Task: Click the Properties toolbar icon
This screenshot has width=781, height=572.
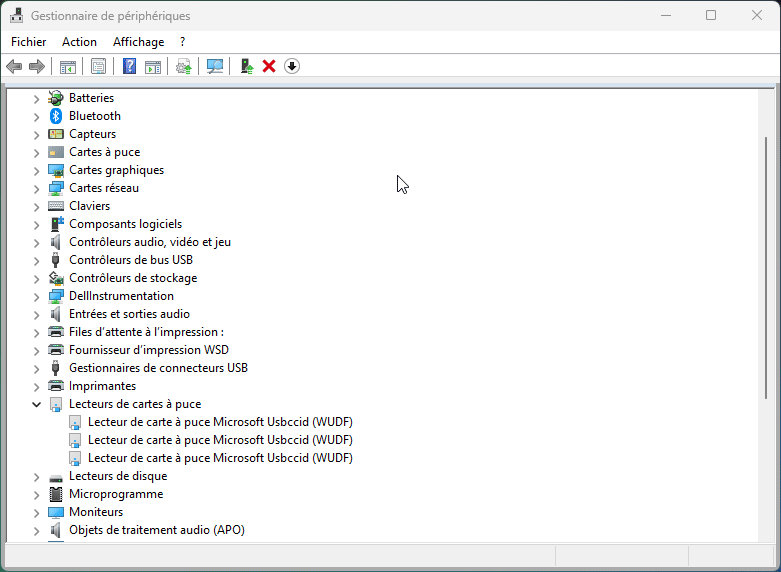Action: click(x=98, y=66)
